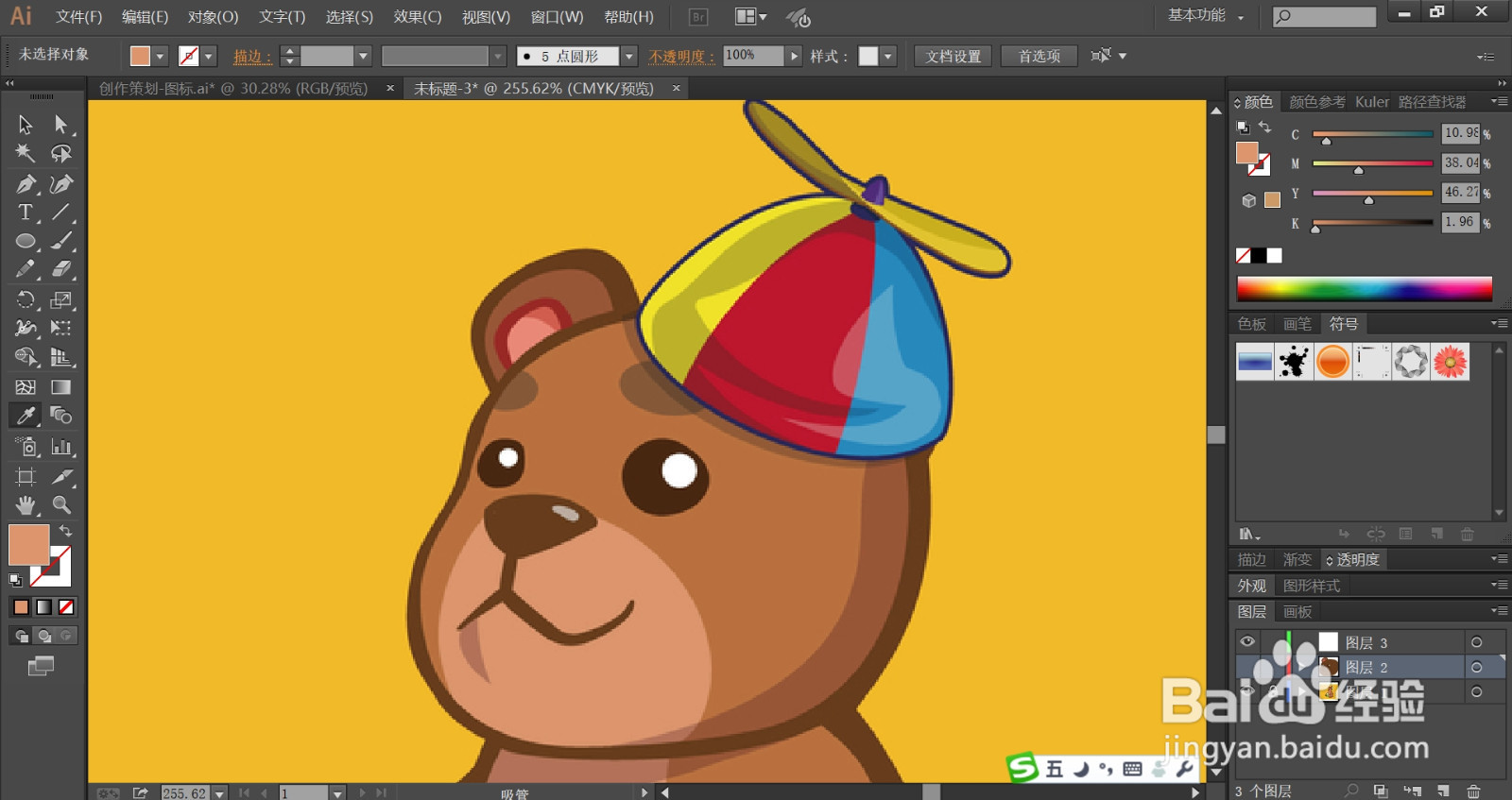This screenshot has width=1512, height=800.
Task: Expand opacity 100% arrow
Action: click(794, 57)
